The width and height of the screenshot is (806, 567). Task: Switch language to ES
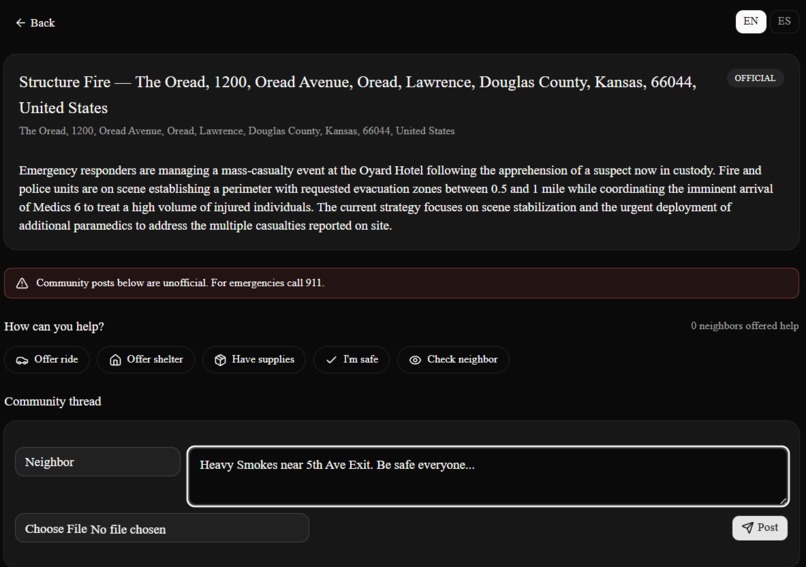[784, 22]
